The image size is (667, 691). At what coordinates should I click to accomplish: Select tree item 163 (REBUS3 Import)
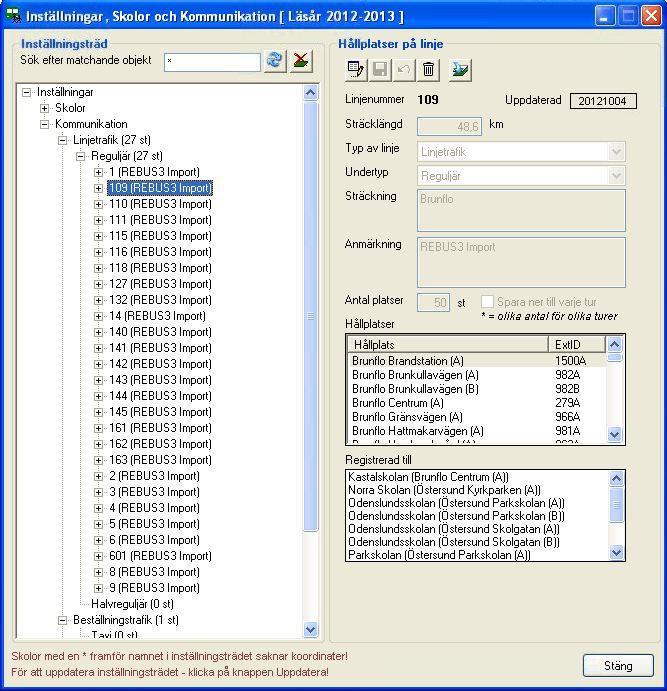(x=160, y=460)
